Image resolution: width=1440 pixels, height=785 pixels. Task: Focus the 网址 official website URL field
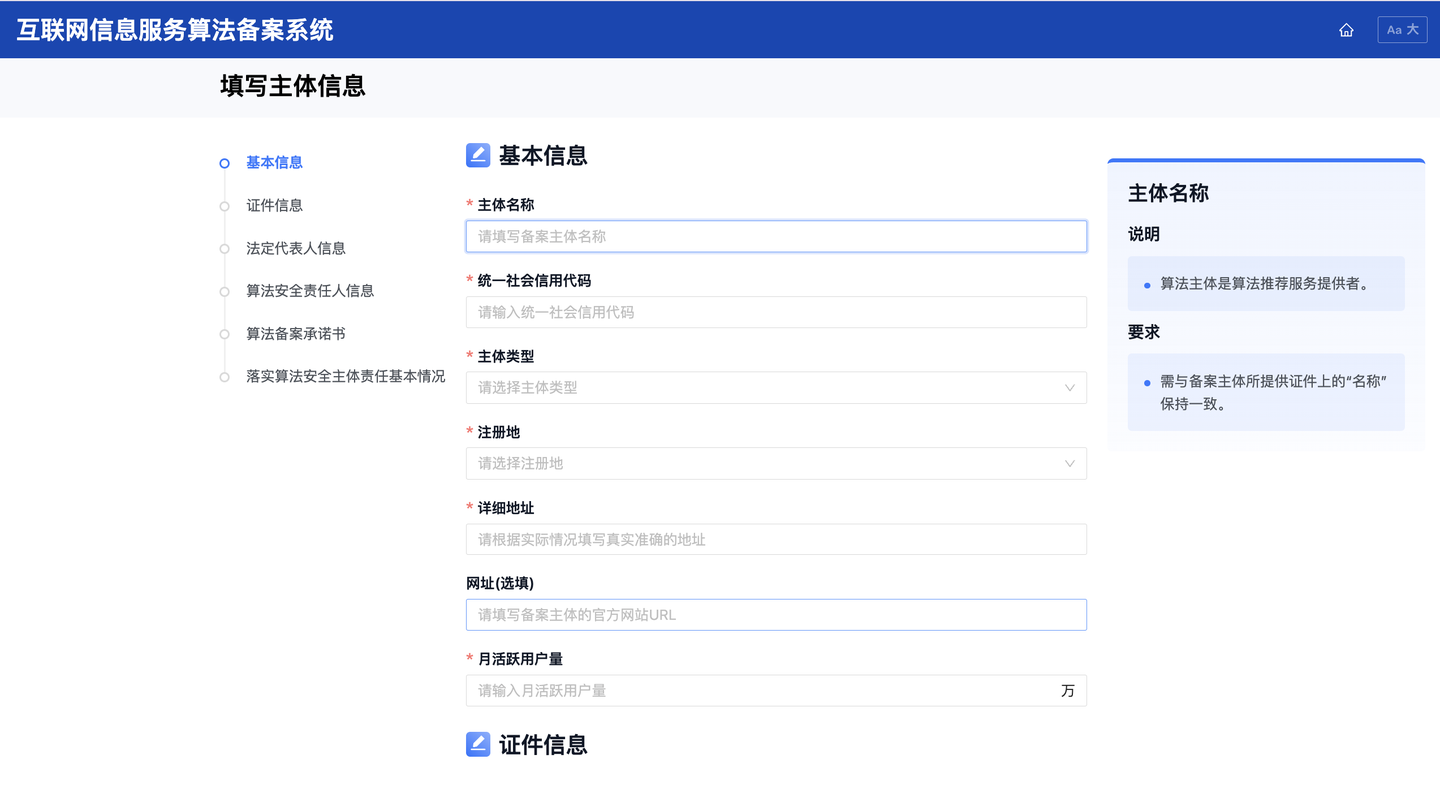click(x=775, y=615)
